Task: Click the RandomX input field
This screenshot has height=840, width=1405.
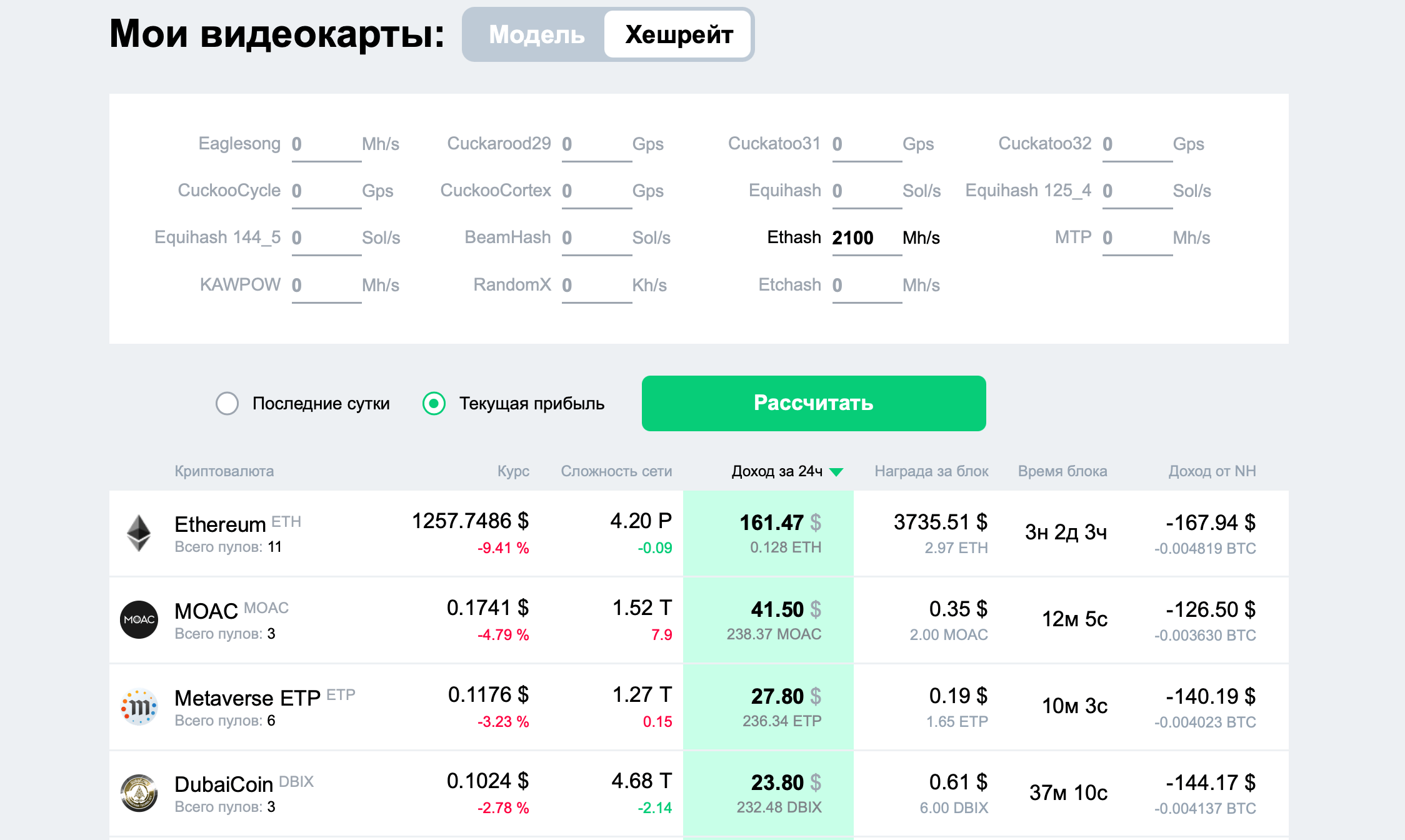Action: pyautogui.click(x=596, y=286)
